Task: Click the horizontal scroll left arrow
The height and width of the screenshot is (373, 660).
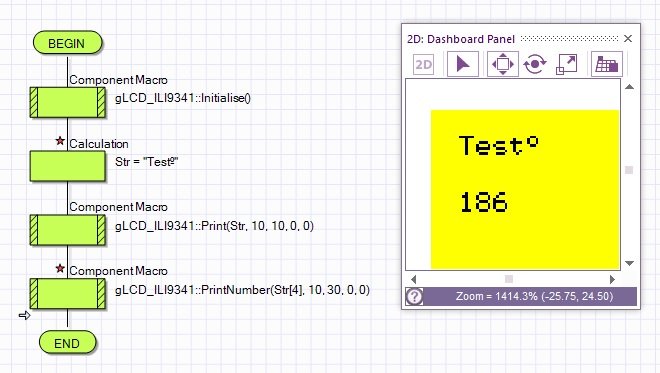Action: pyautogui.click(x=413, y=279)
